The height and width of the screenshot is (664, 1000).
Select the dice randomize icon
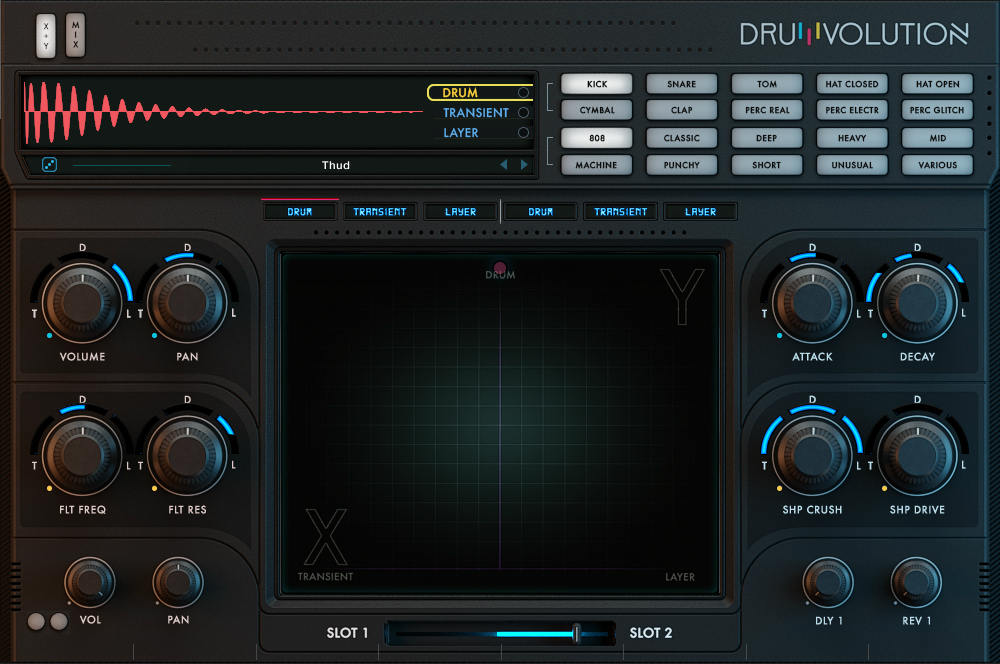(47, 165)
